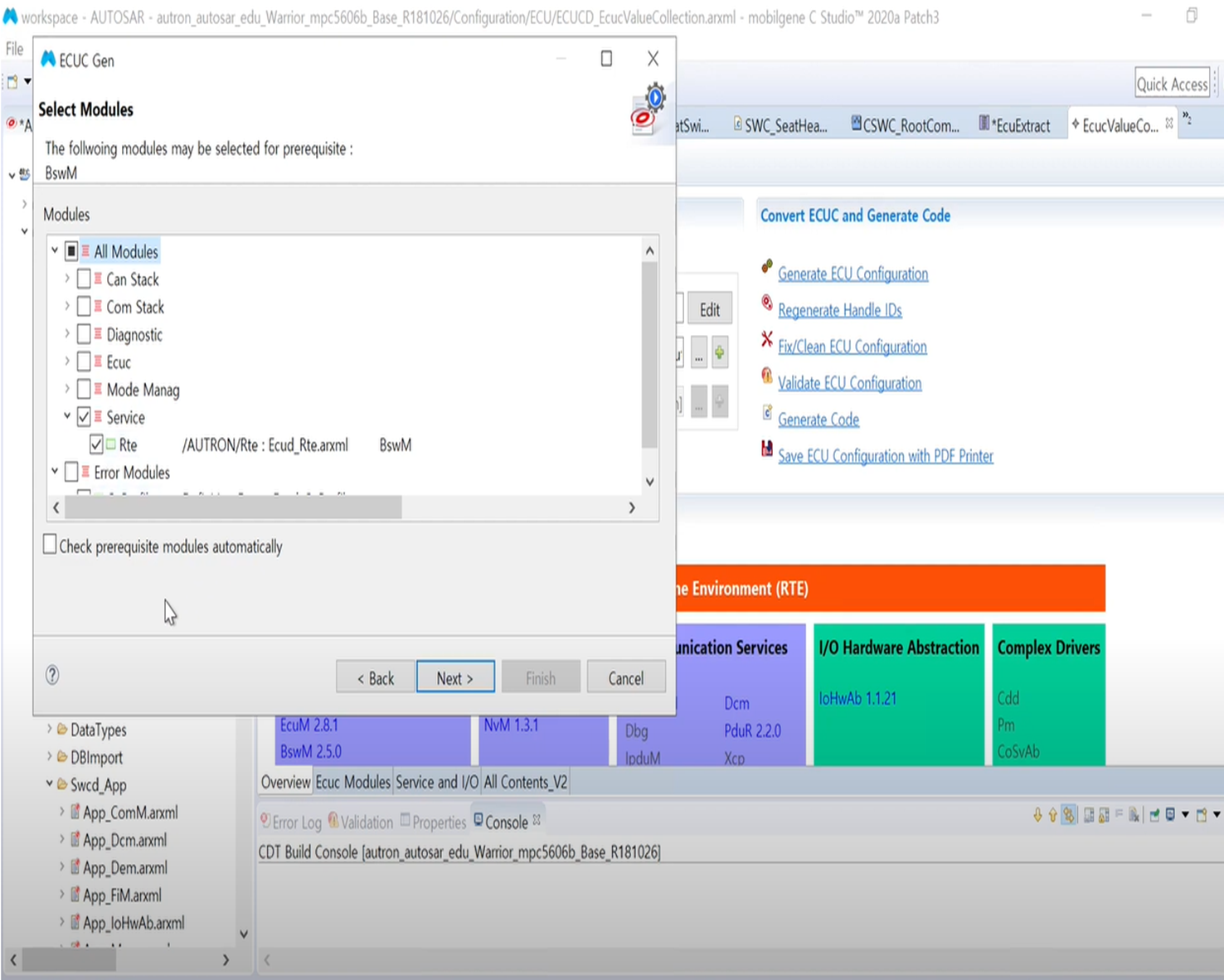1224x980 pixels.
Task: Click the next error down arrow in Console toolbar
Action: 1037,815
